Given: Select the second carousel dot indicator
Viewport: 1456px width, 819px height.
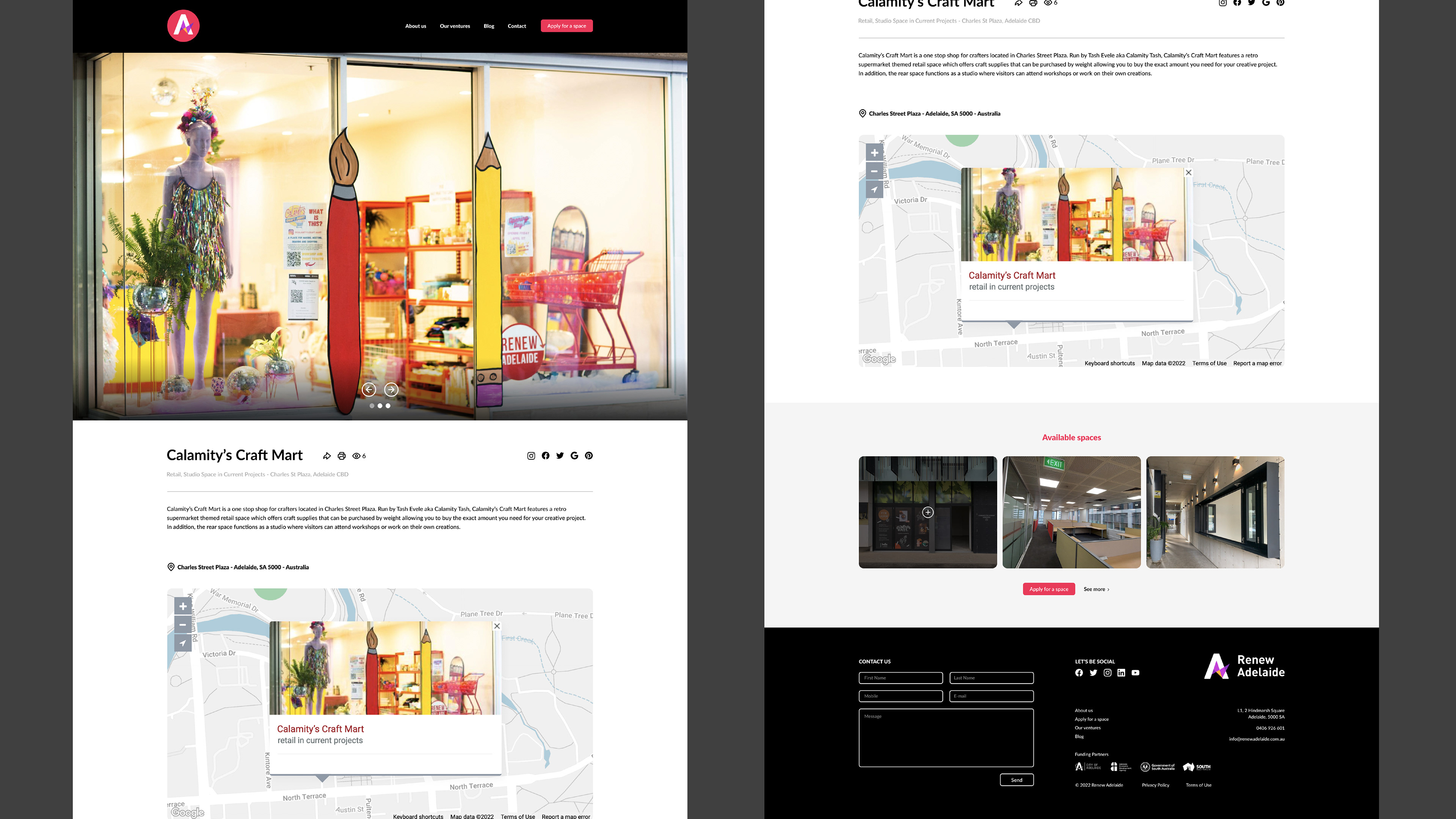Looking at the screenshot, I should click(380, 406).
